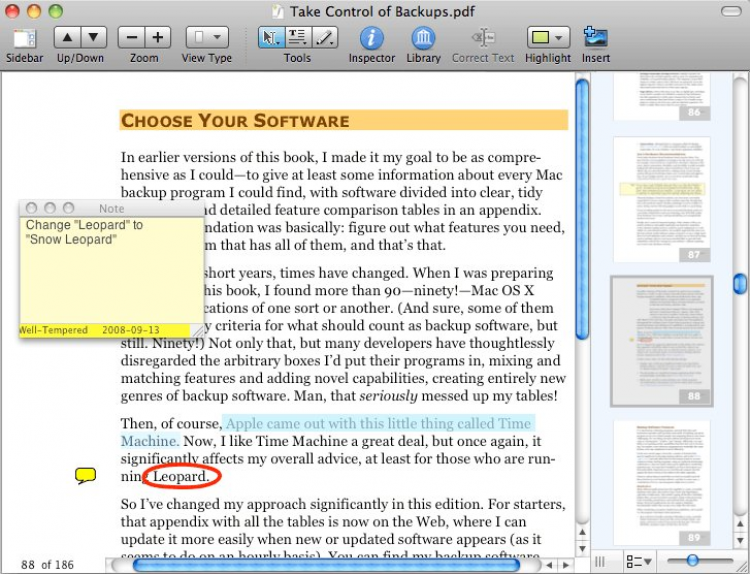Go to next page with Down arrow
Screen dimensions: 750x574
94,37
